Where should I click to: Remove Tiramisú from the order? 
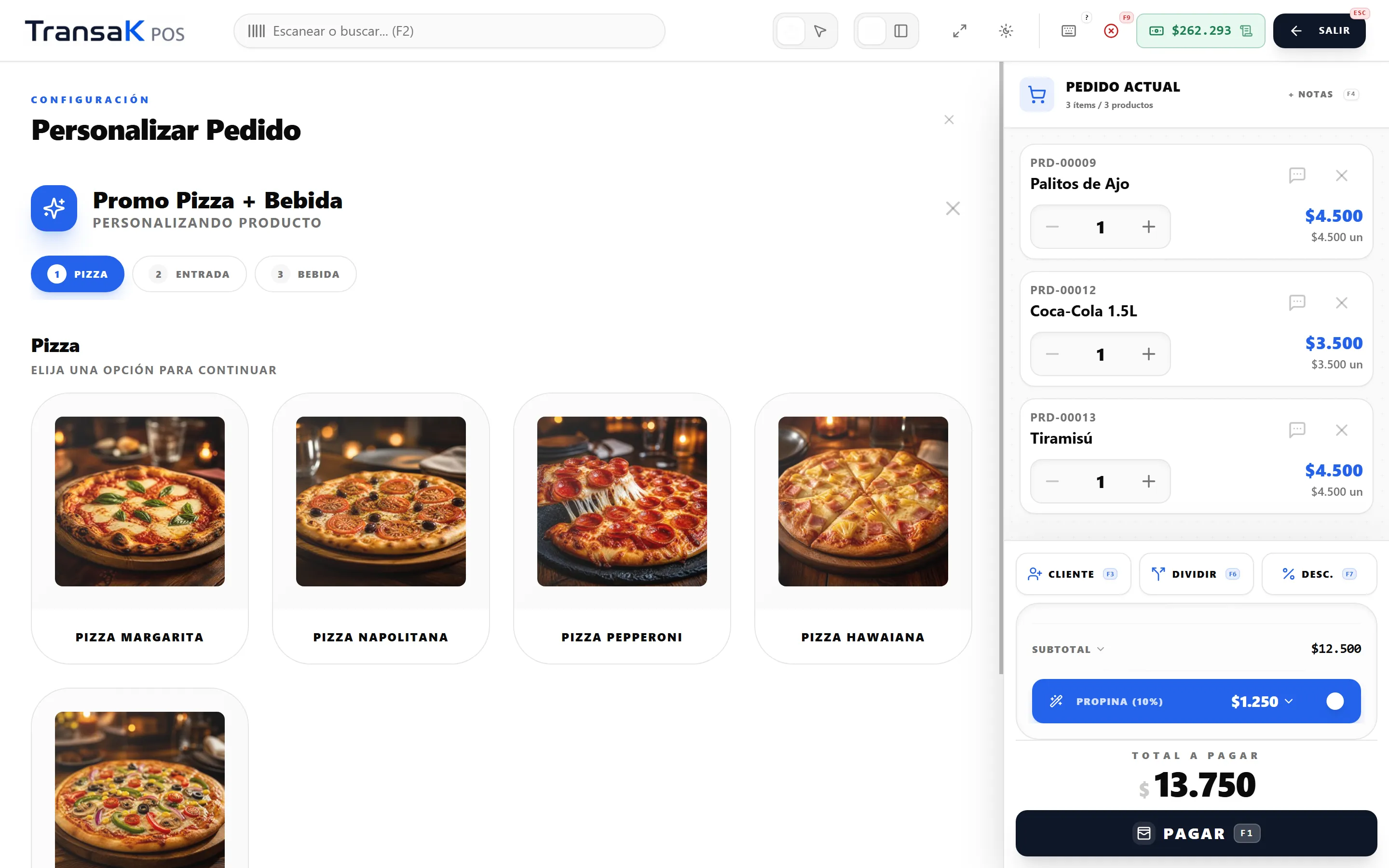pyautogui.click(x=1341, y=430)
